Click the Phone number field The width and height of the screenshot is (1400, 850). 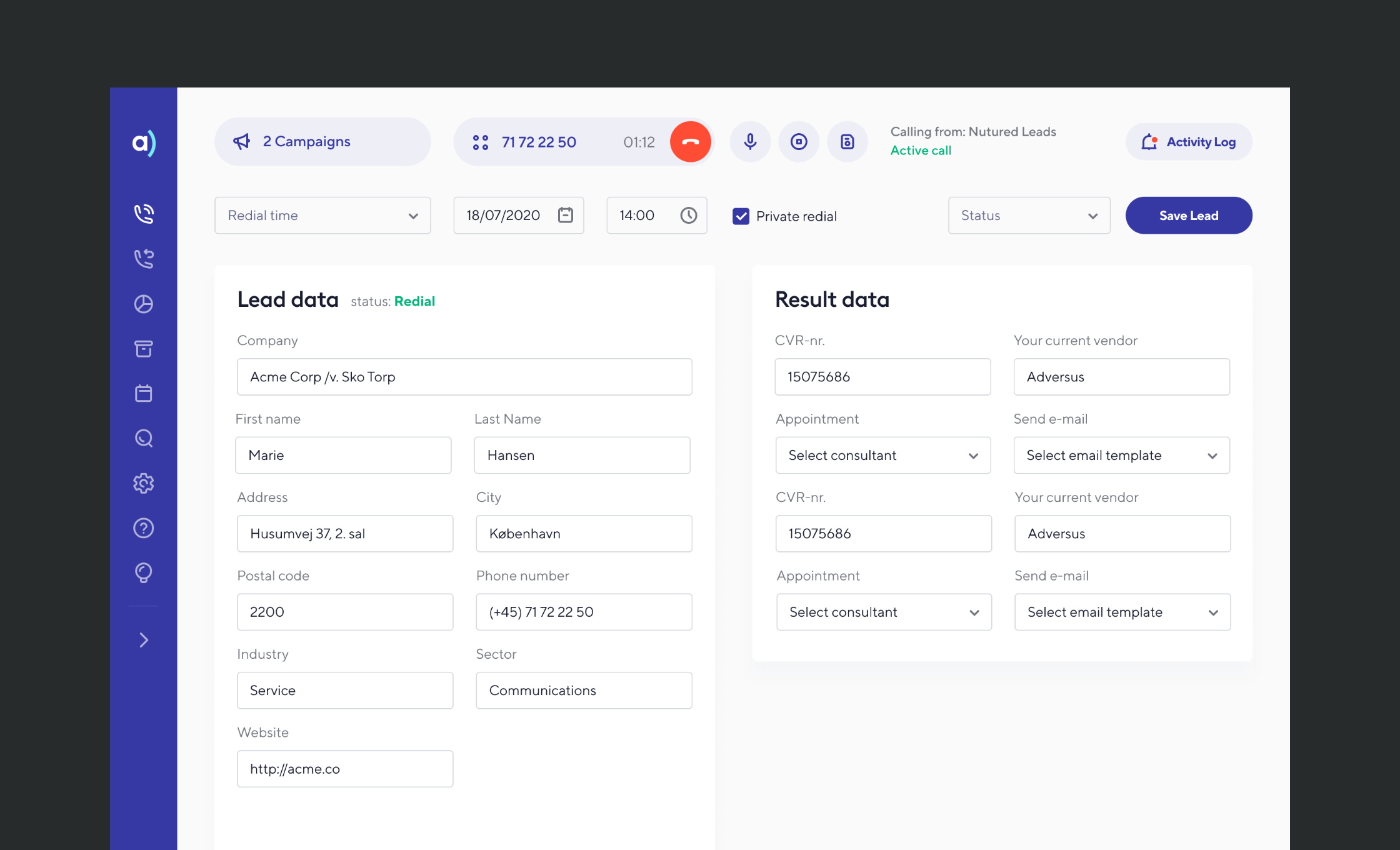(584, 612)
